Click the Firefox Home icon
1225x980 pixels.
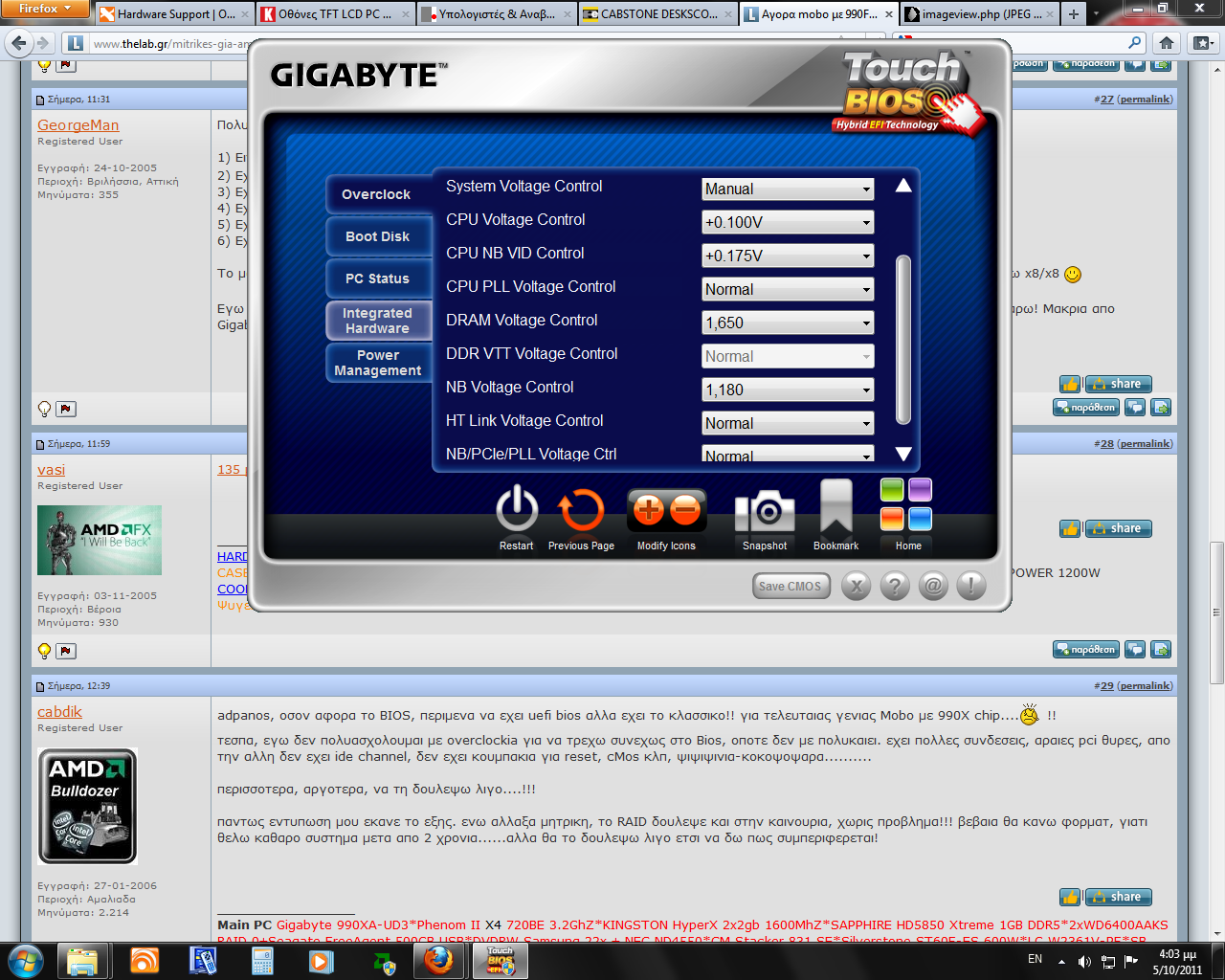click(x=1166, y=43)
